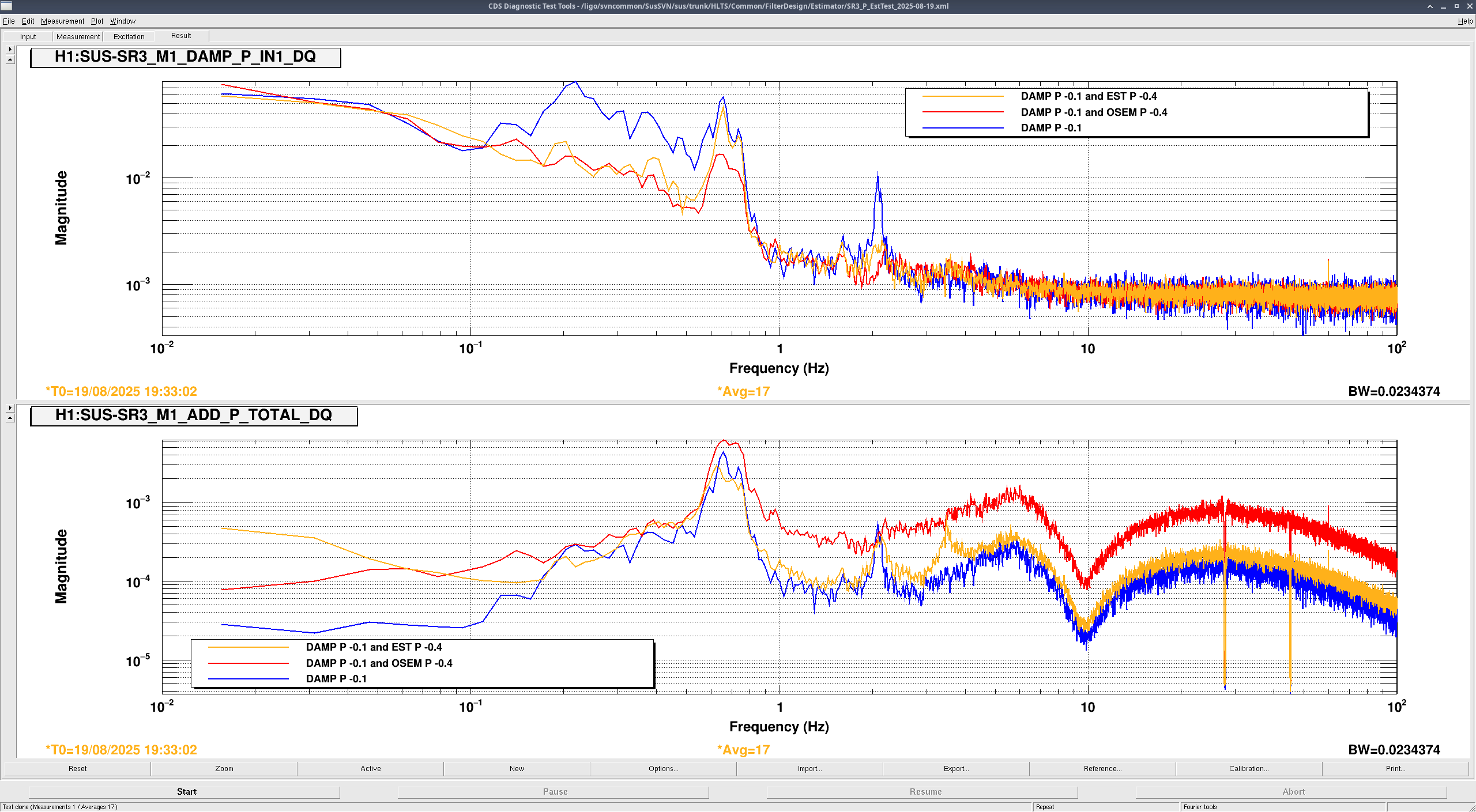The width and height of the screenshot is (1476, 812).
Task: Open the Window menu
Action: (123, 21)
